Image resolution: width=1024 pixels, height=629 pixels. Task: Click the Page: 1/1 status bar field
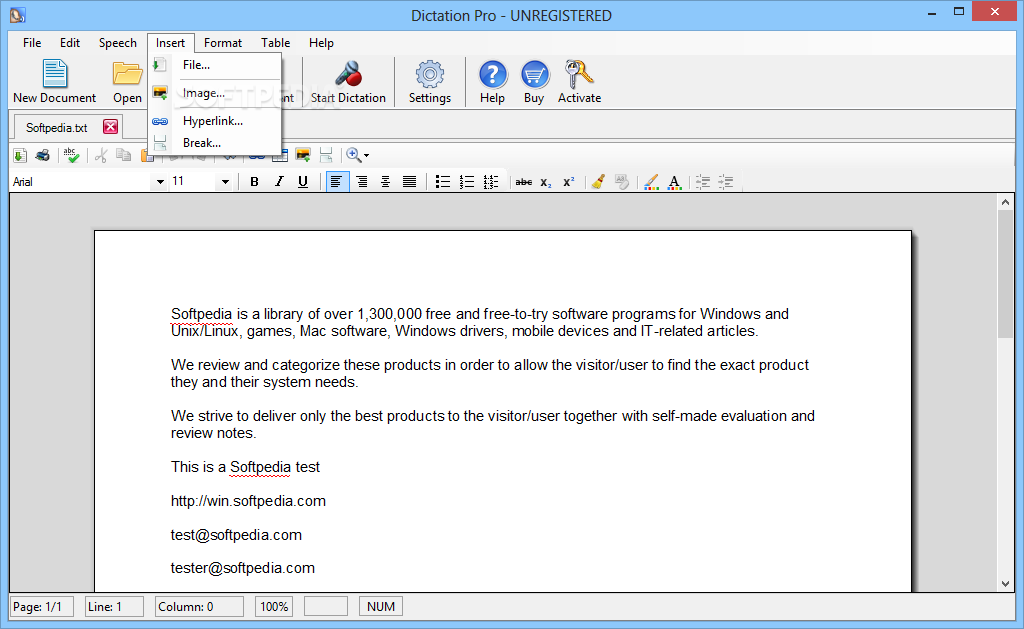click(x=42, y=607)
